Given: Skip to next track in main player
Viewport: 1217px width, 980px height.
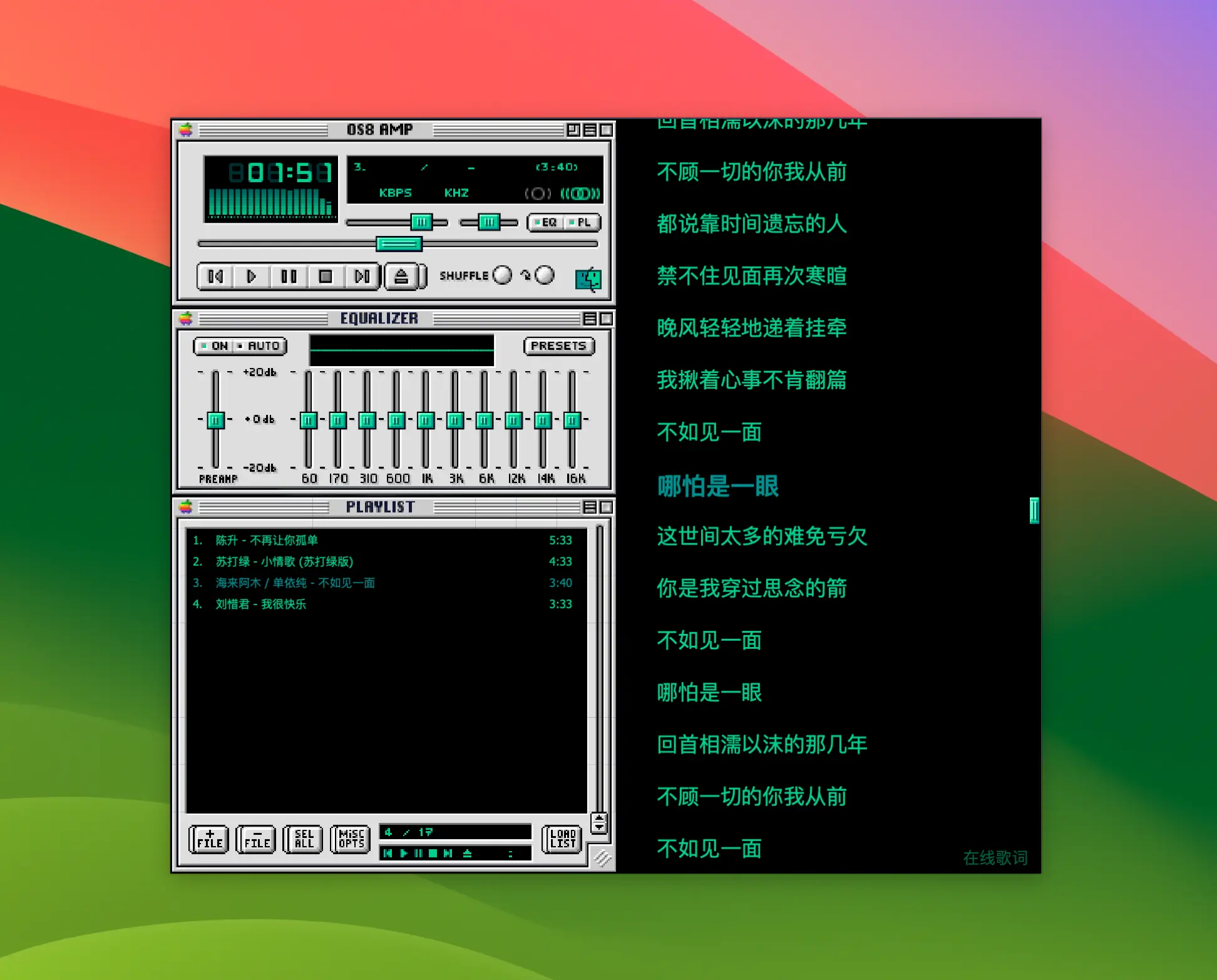Looking at the screenshot, I should [x=362, y=276].
